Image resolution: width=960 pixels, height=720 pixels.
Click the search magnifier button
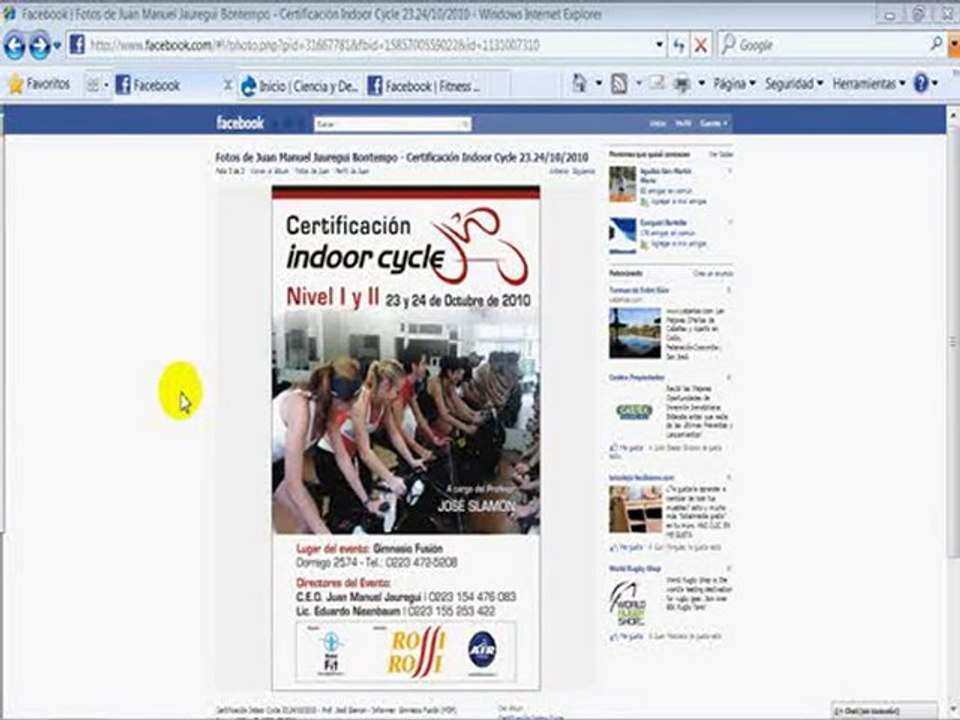[936, 44]
